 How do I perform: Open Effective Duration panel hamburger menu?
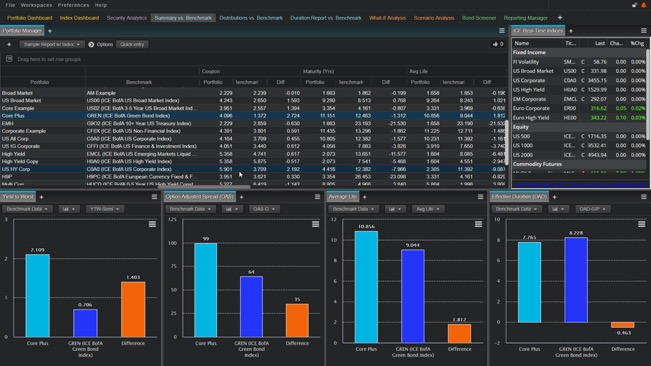point(644,197)
